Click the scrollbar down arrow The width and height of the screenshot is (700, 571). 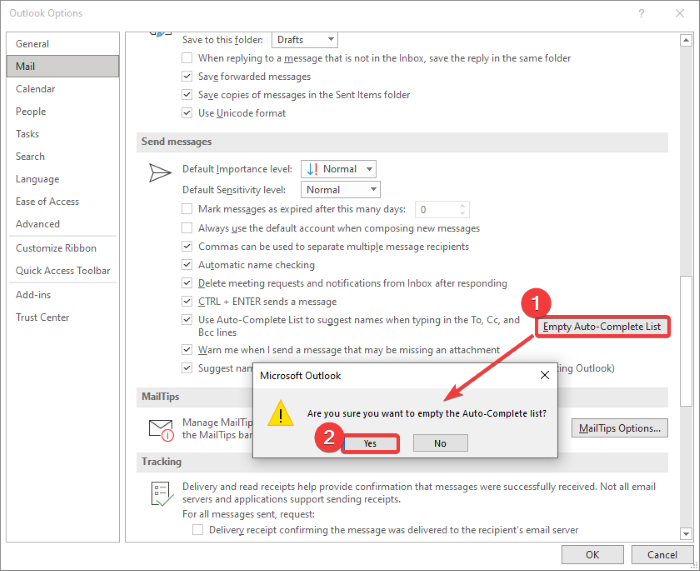[x=686, y=533]
